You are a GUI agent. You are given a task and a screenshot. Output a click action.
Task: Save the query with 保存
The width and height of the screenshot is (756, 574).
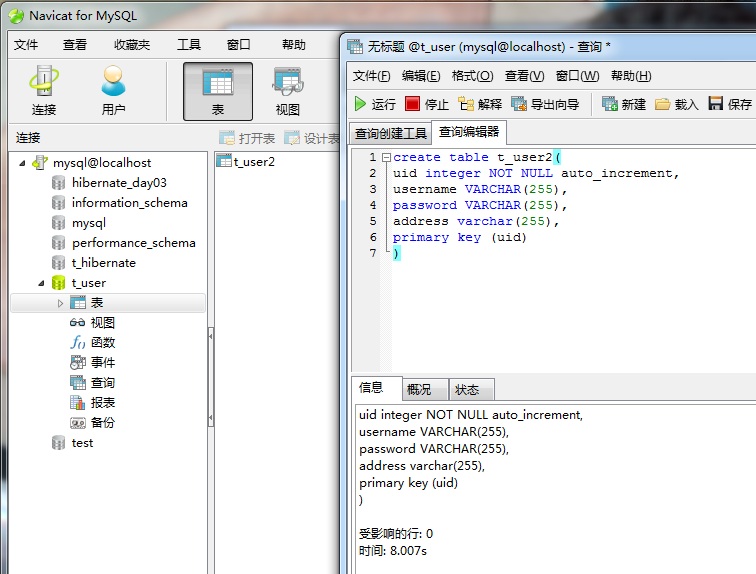730,104
